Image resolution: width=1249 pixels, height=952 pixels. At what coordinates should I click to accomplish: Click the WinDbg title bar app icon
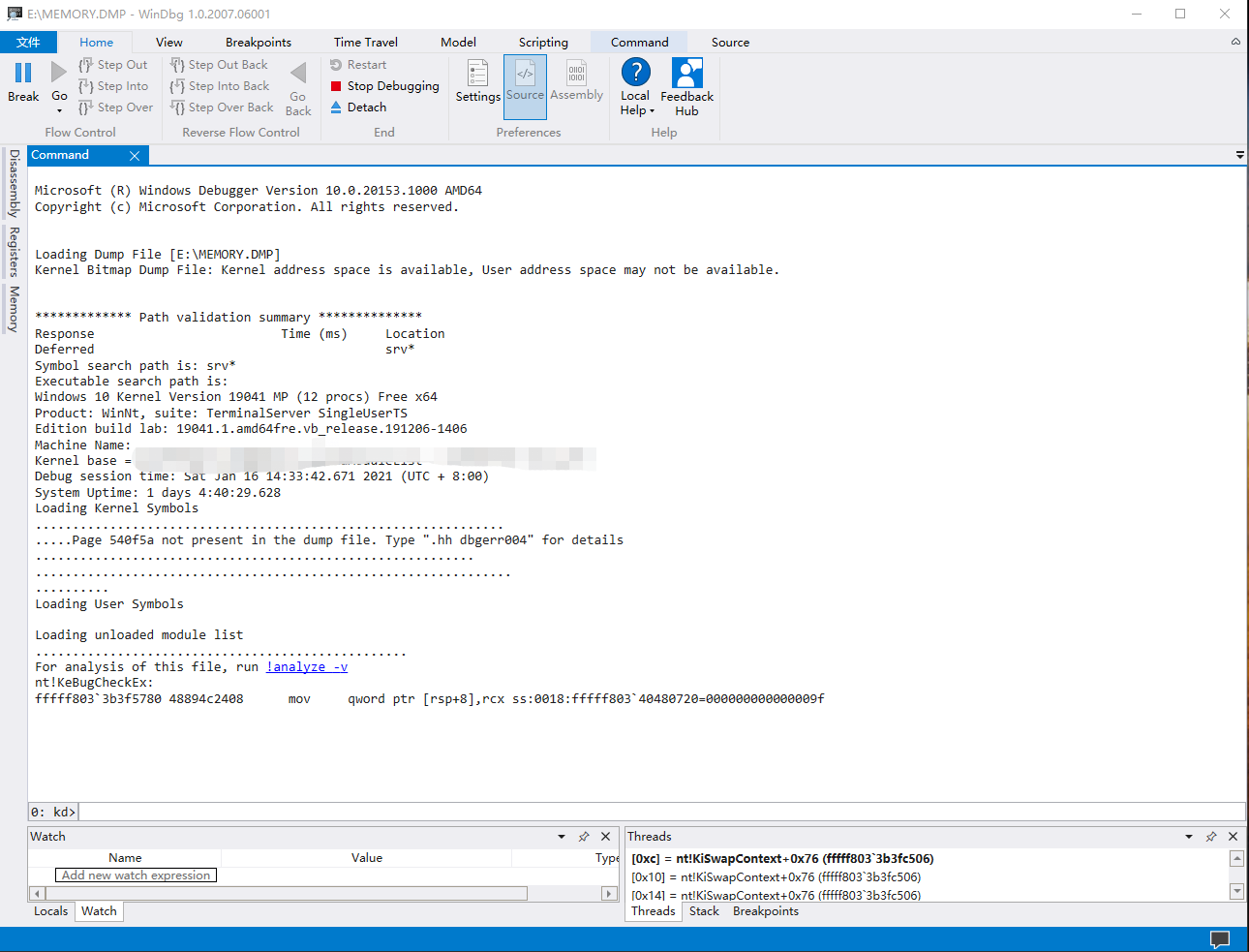tap(14, 14)
